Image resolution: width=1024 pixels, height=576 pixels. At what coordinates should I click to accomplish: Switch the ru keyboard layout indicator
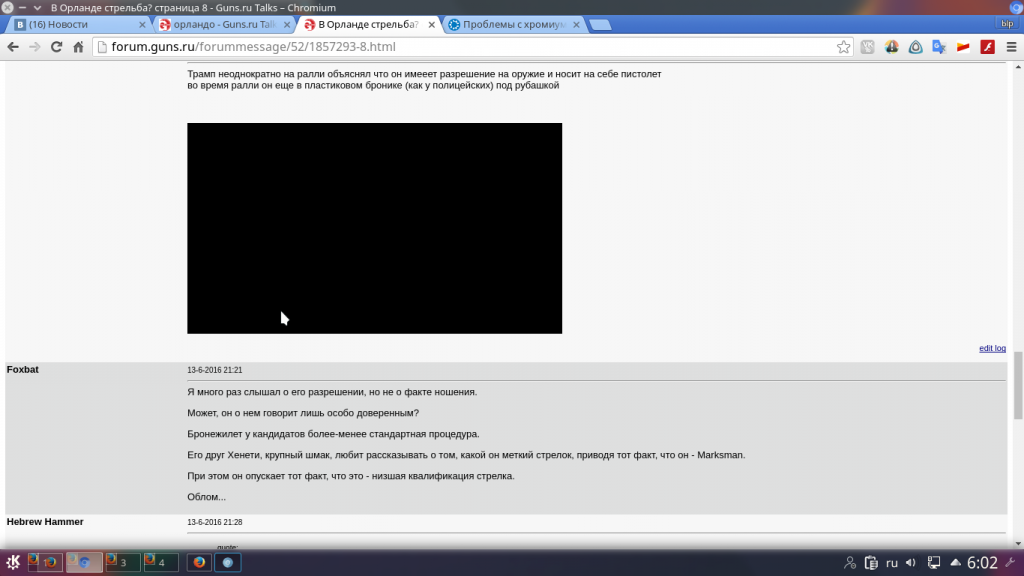click(892, 563)
